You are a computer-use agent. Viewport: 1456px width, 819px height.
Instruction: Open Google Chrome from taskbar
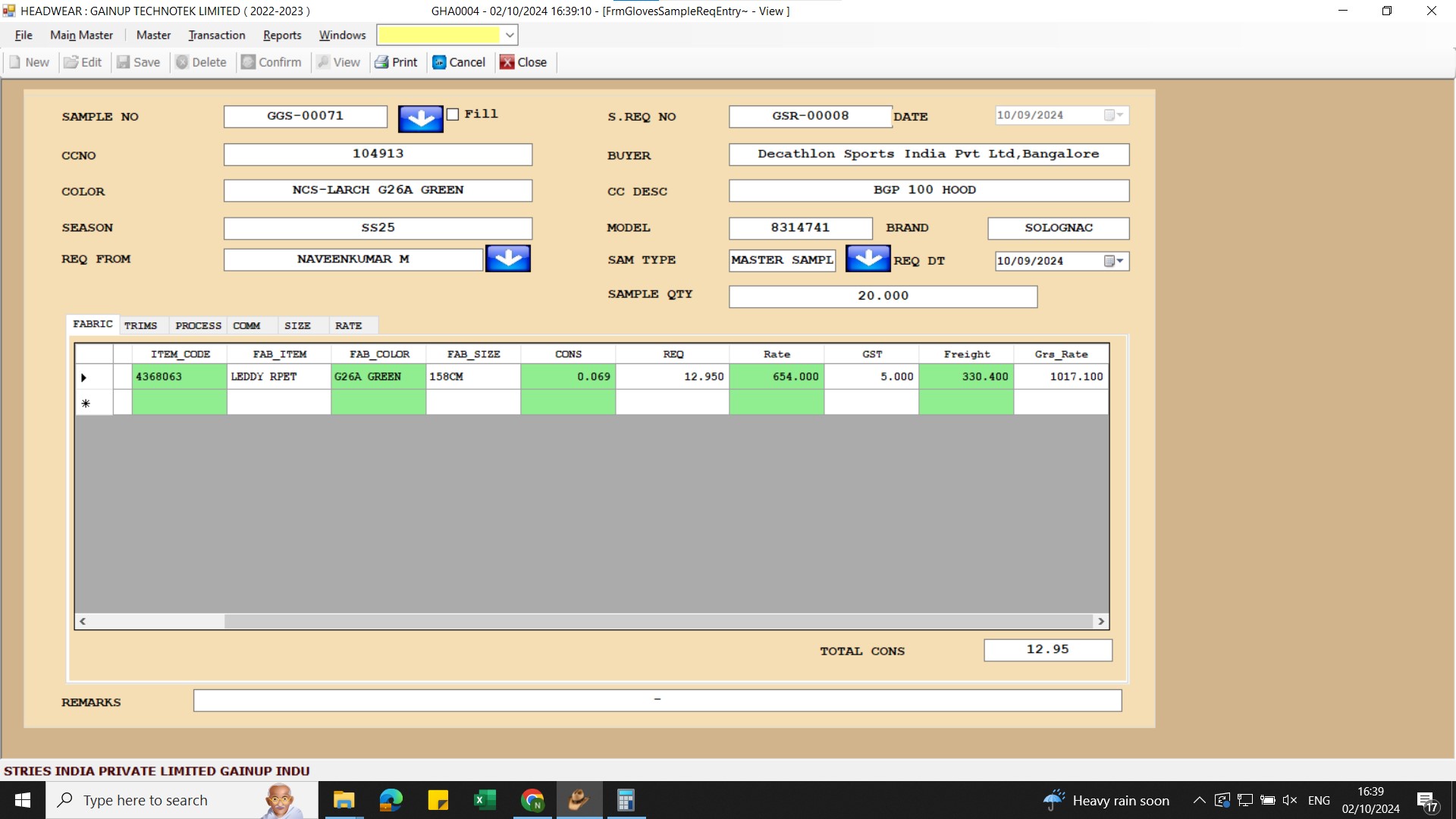click(x=532, y=800)
